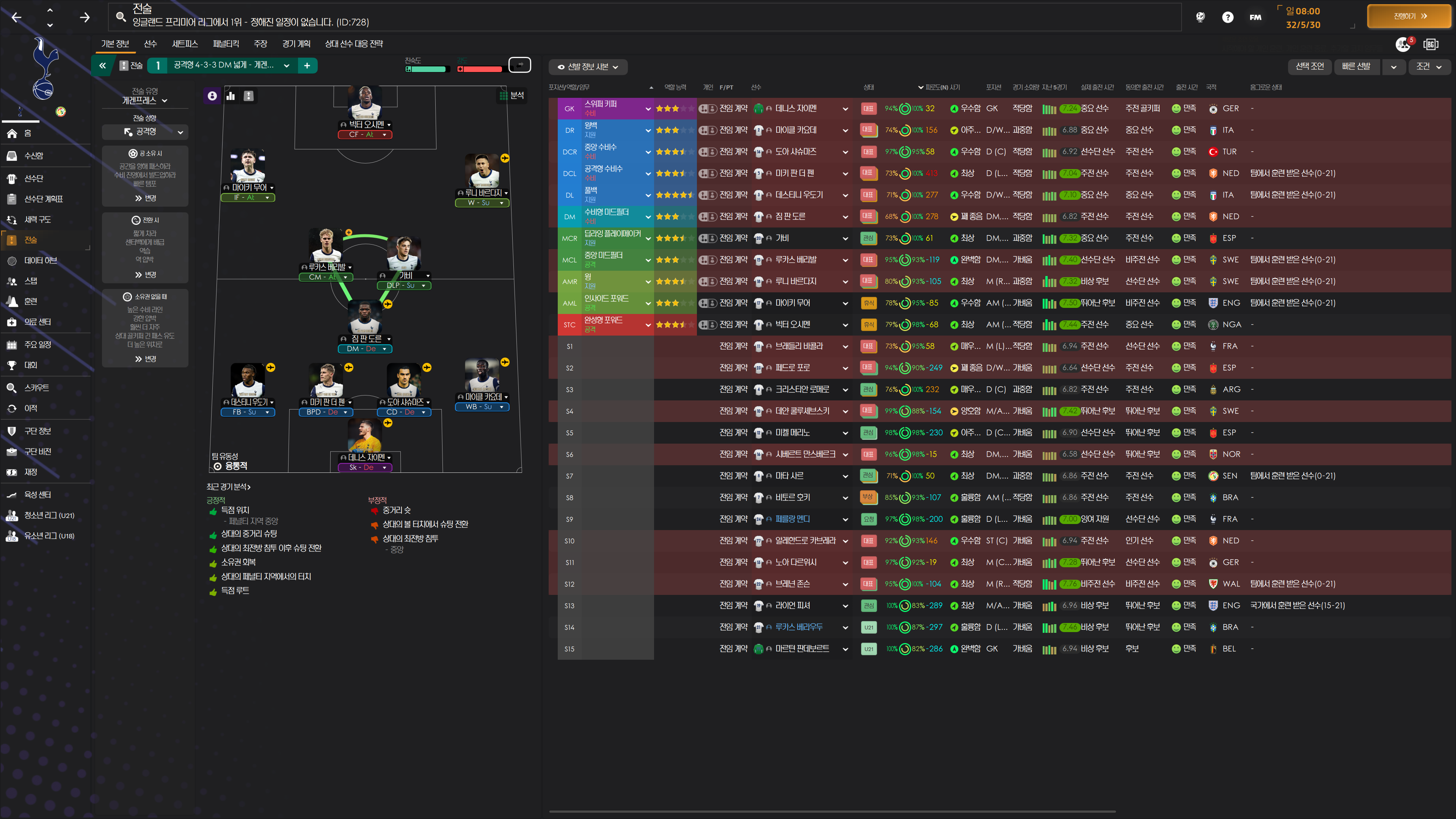Open the 선발 정보 사본 view dropdown

click(x=588, y=67)
